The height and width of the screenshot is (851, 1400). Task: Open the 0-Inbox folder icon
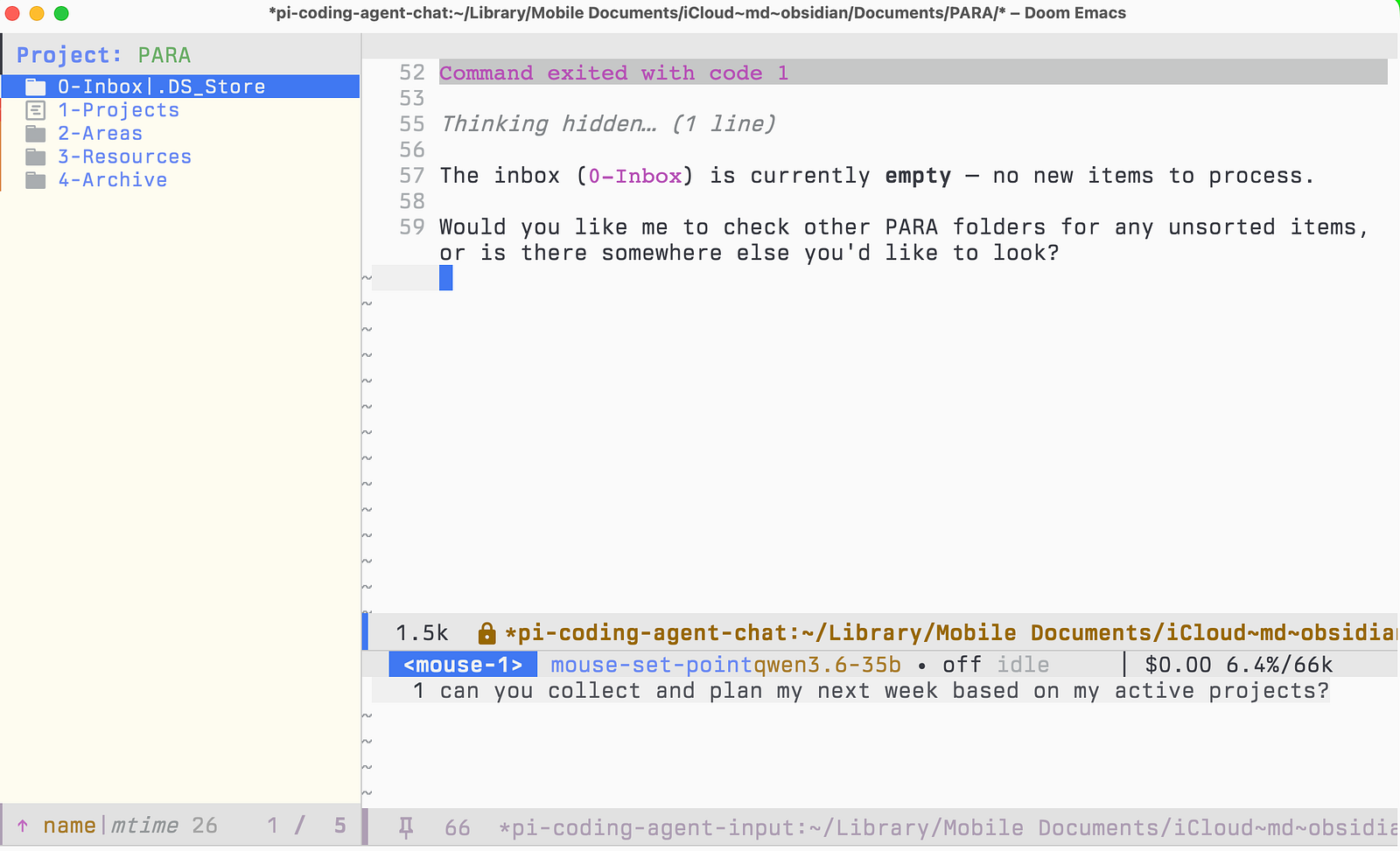tap(36, 87)
